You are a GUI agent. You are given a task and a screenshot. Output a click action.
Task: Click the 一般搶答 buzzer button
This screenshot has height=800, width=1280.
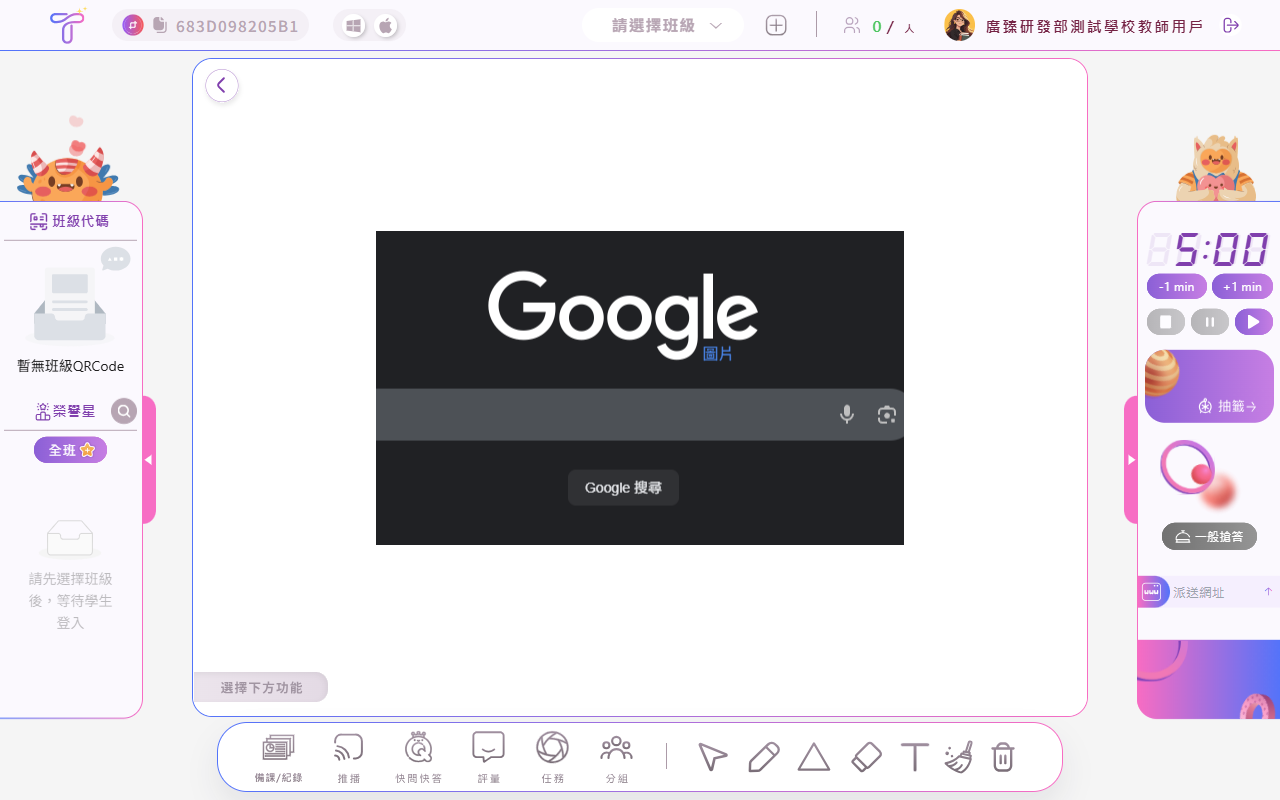[1209, 536]
